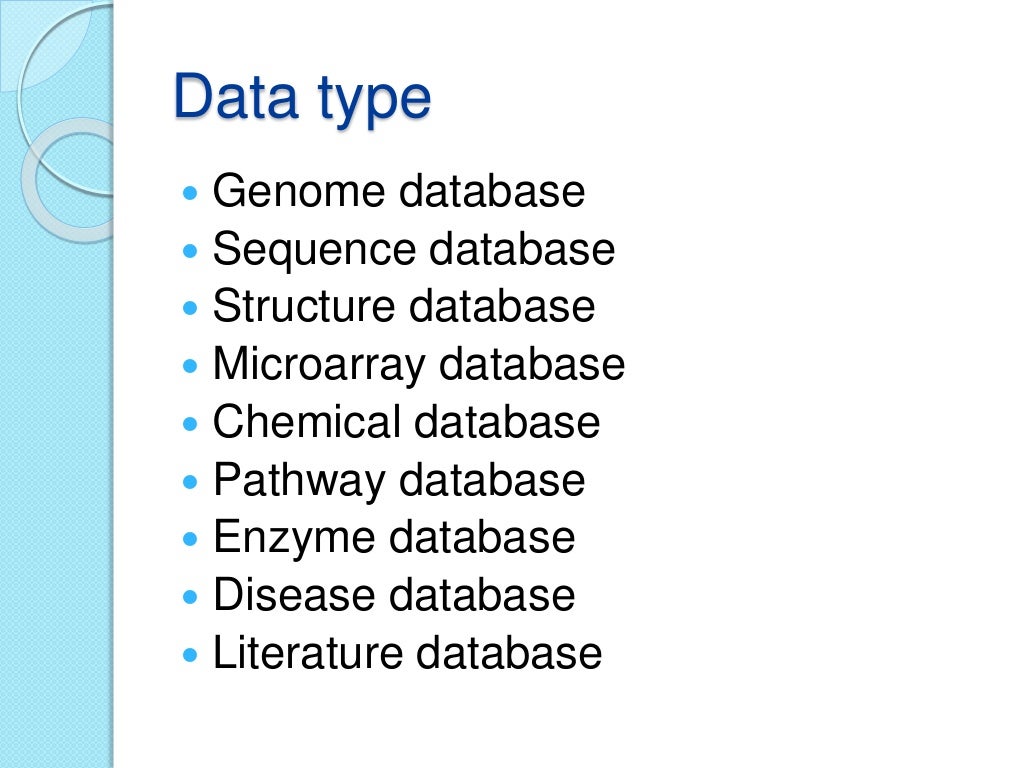
Task: Click the bullet dot beside Genome database
Action: [190, 193]
